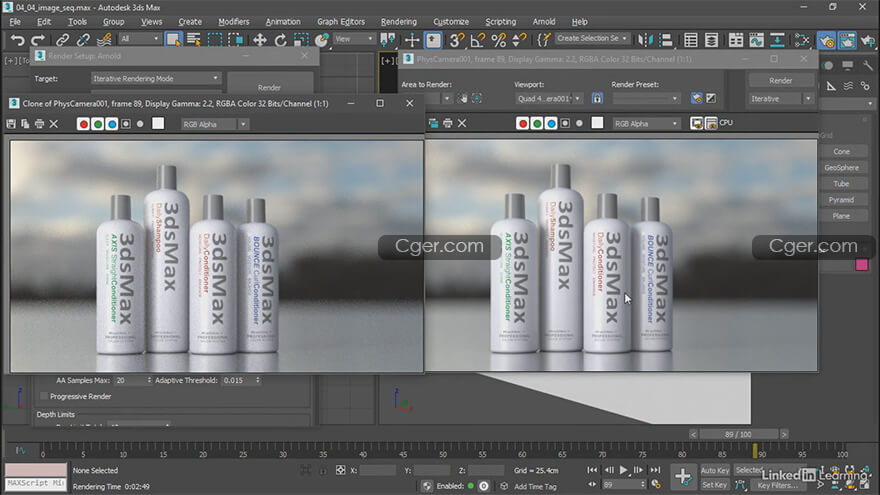
Task: Open the Iterative mode dropdown under Render
Action: click(x=781, y=99)
